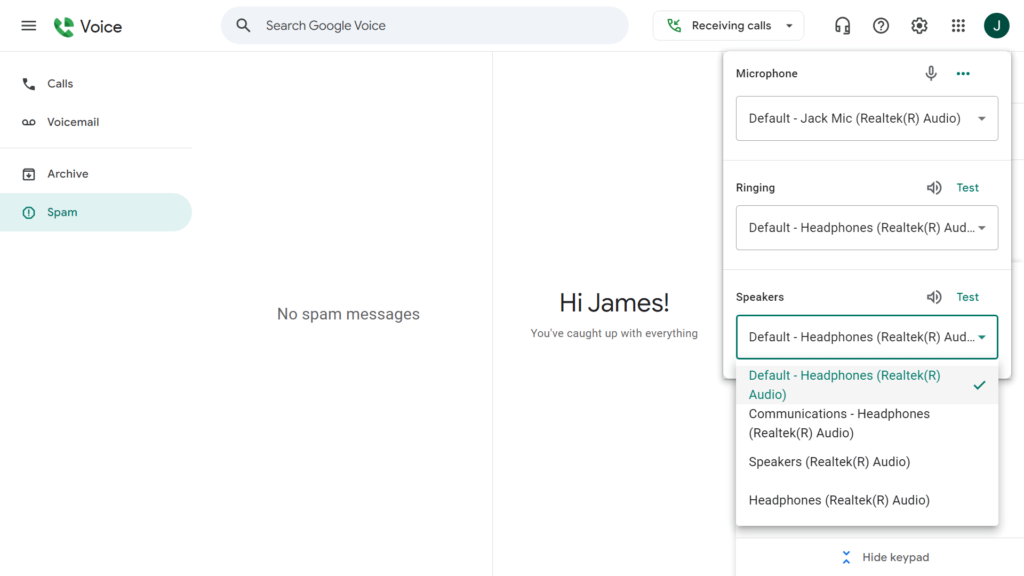Open the Microphone device dropdown
Screen dimensions: 1024x576
coord(866,118)
